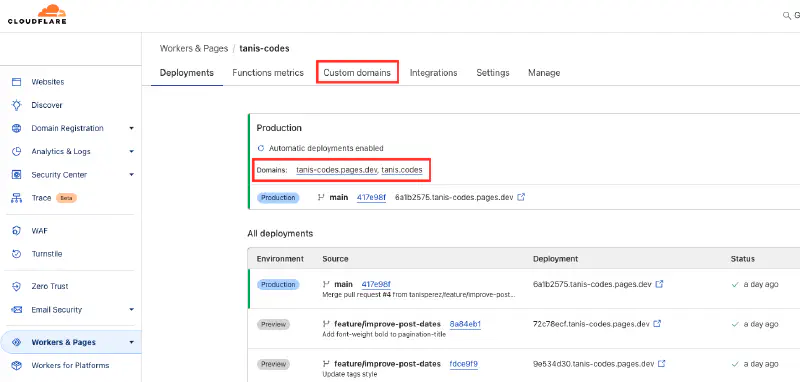
Task: Click the WAF shield icon
Action: click(16, 231)
